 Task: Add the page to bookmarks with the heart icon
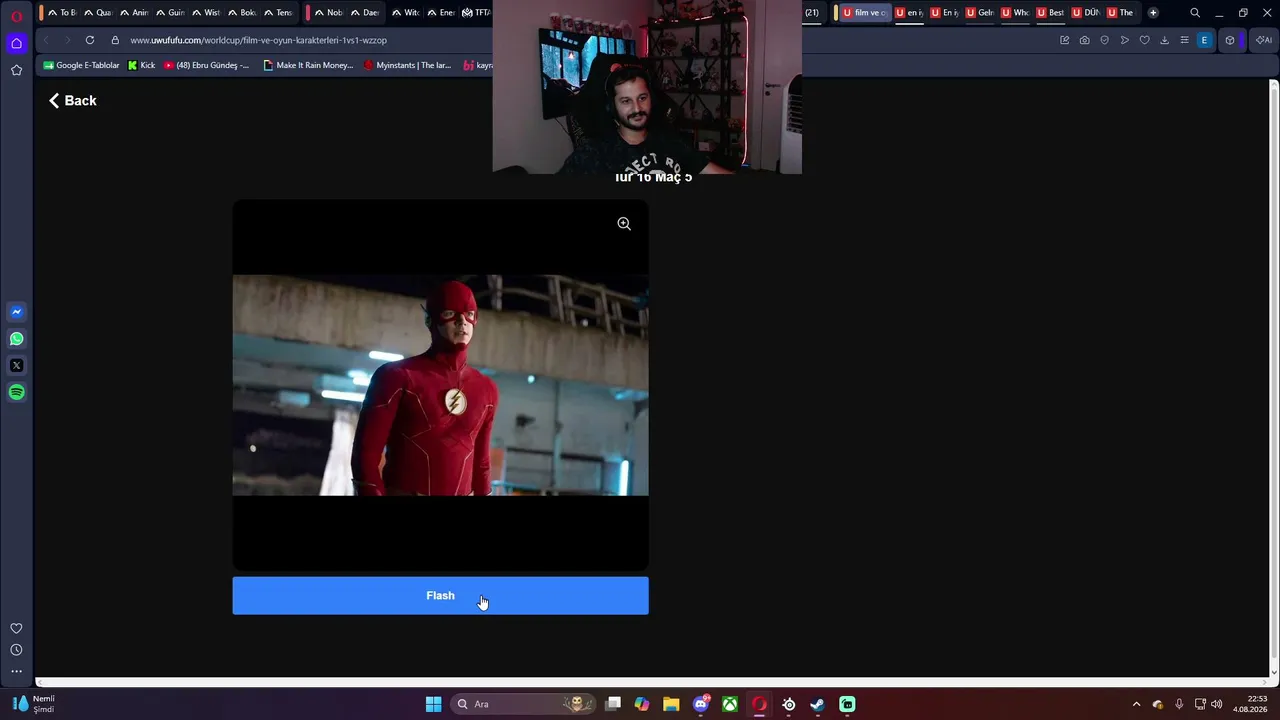click(x=1145, y=40)
